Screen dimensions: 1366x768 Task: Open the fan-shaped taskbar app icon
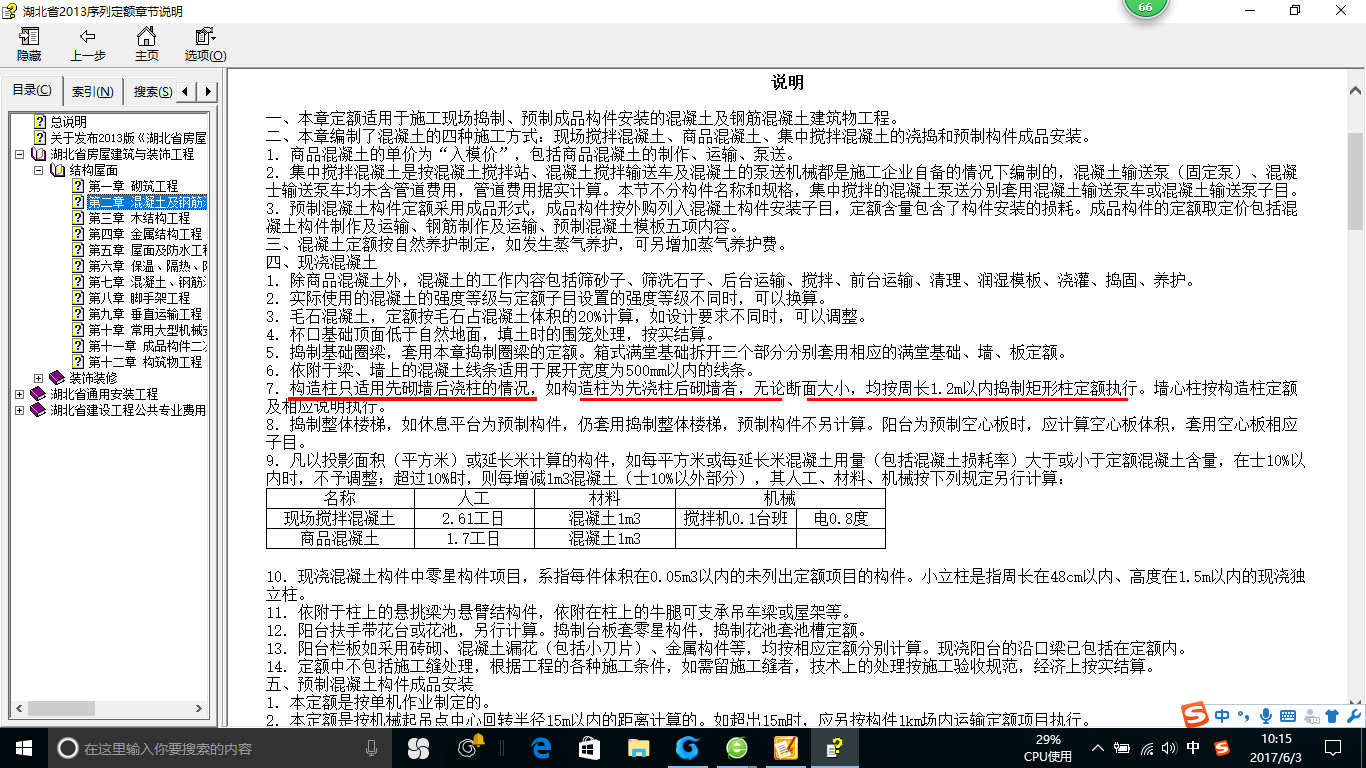tap(418, 747)
